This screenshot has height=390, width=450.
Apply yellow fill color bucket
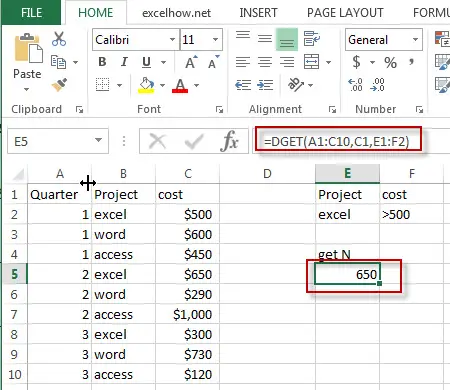coord(146,85)
